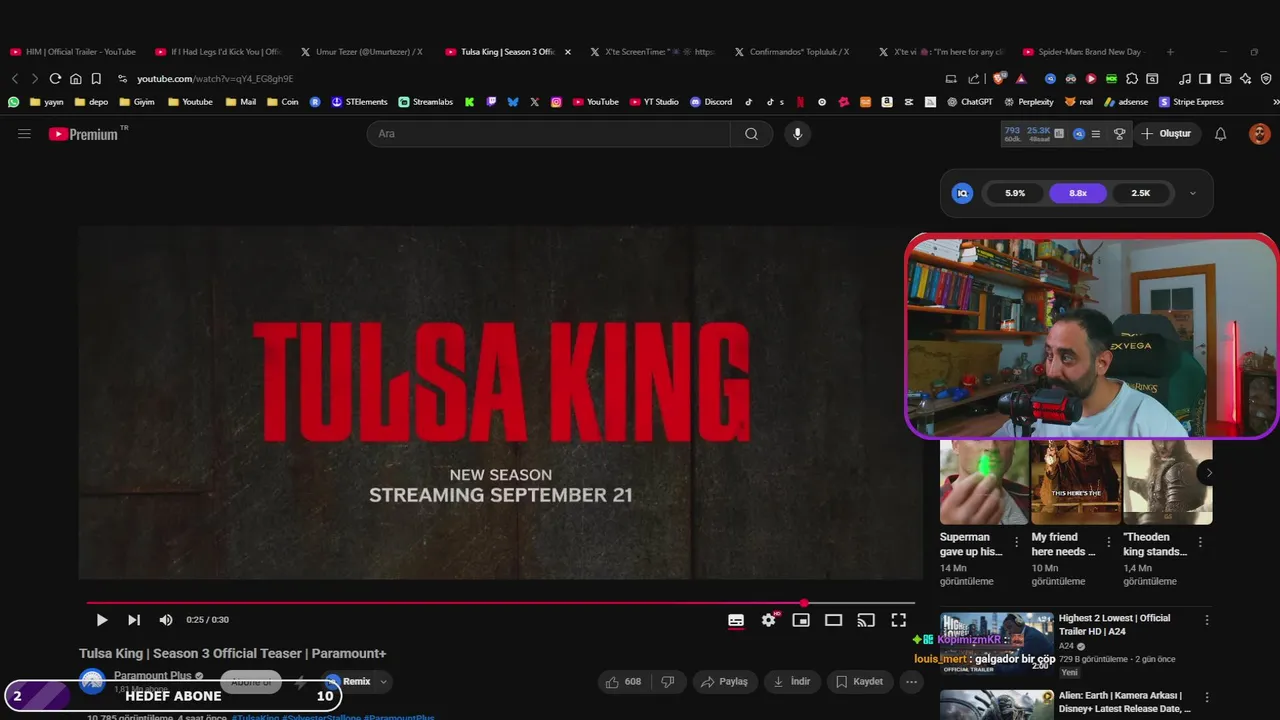Screen dimensions: 1280x720
Task: Enable miniplayer mode
Action: (801, 620)
